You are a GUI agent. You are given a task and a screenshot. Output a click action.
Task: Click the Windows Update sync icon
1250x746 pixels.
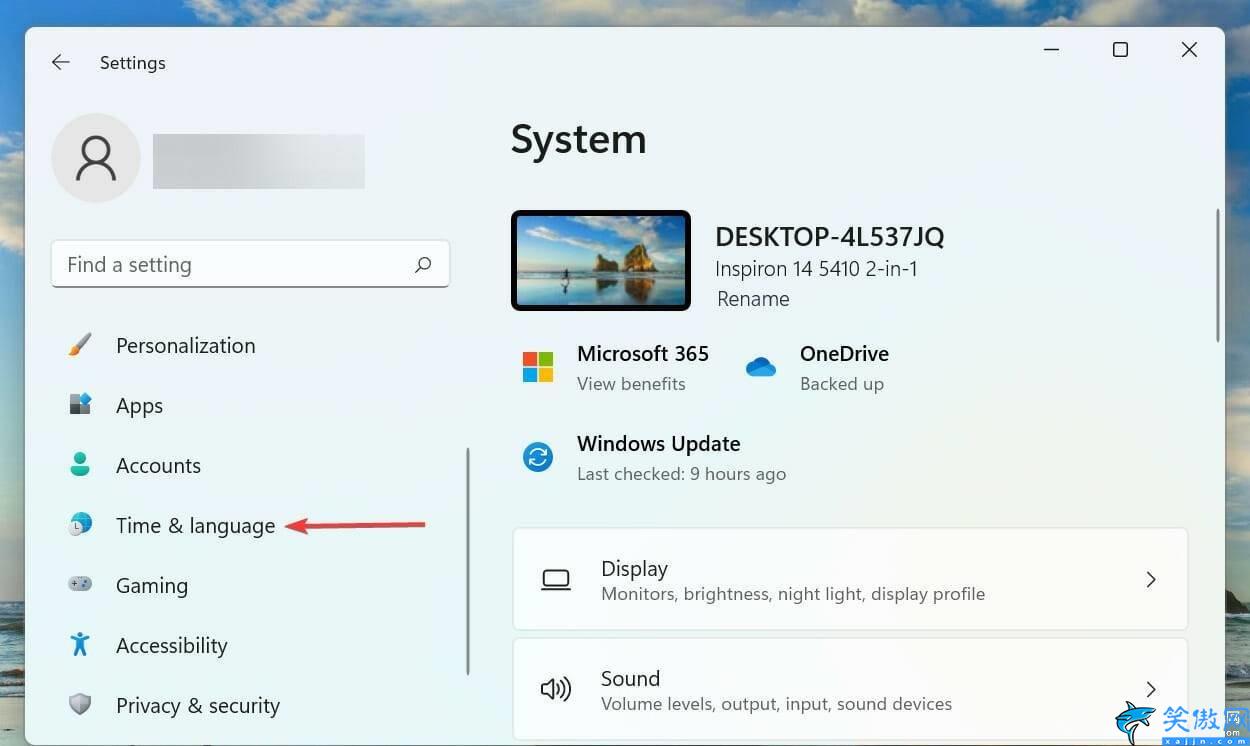538,458
